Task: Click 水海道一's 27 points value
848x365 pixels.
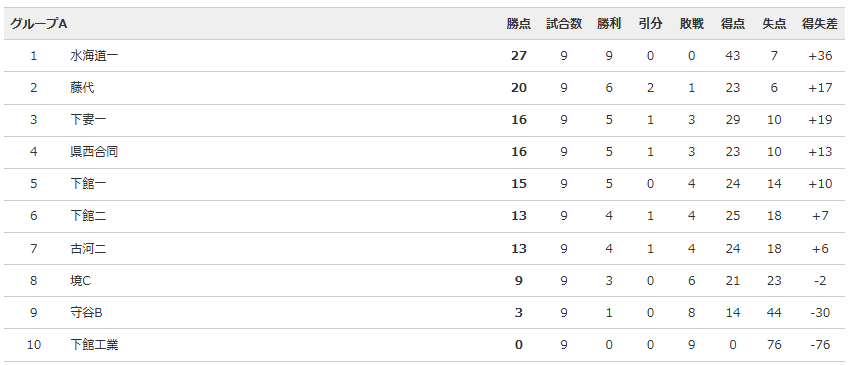Action: pos(519,56)
